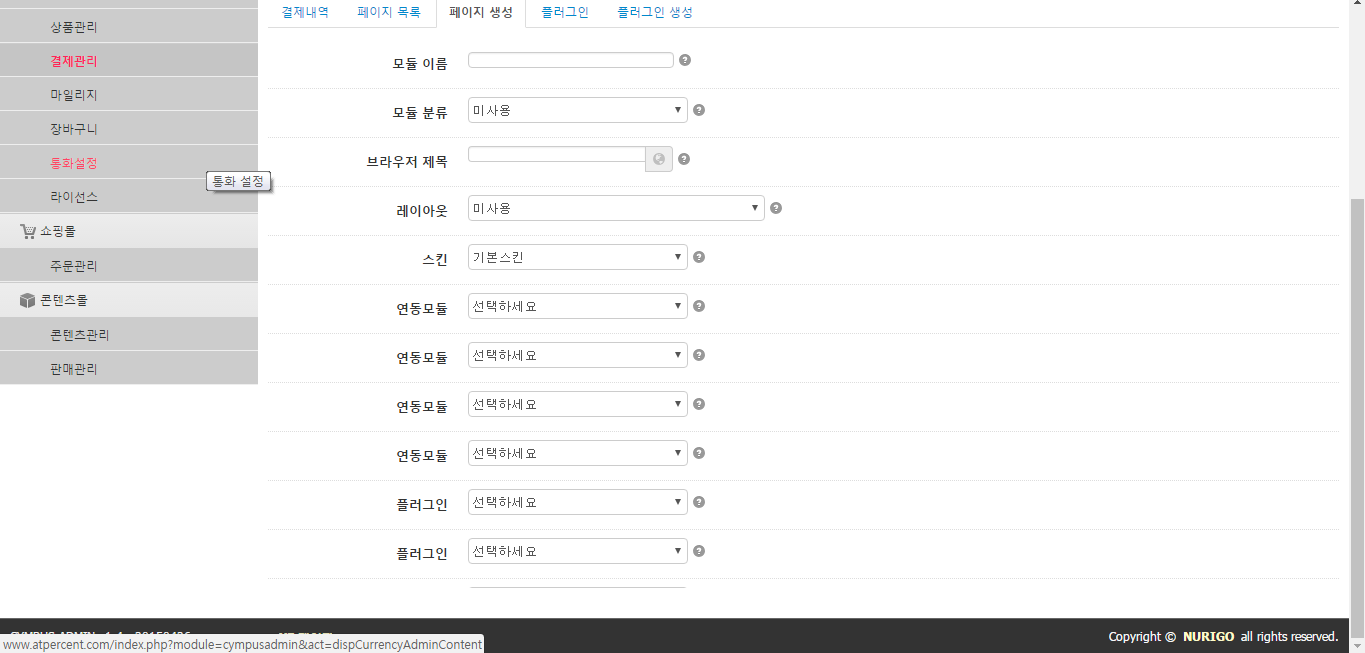Open help tooltip for 모듈 분류
Viewport: 1365px width, 653px height.
pyautogui.click(x=698, y=110)
